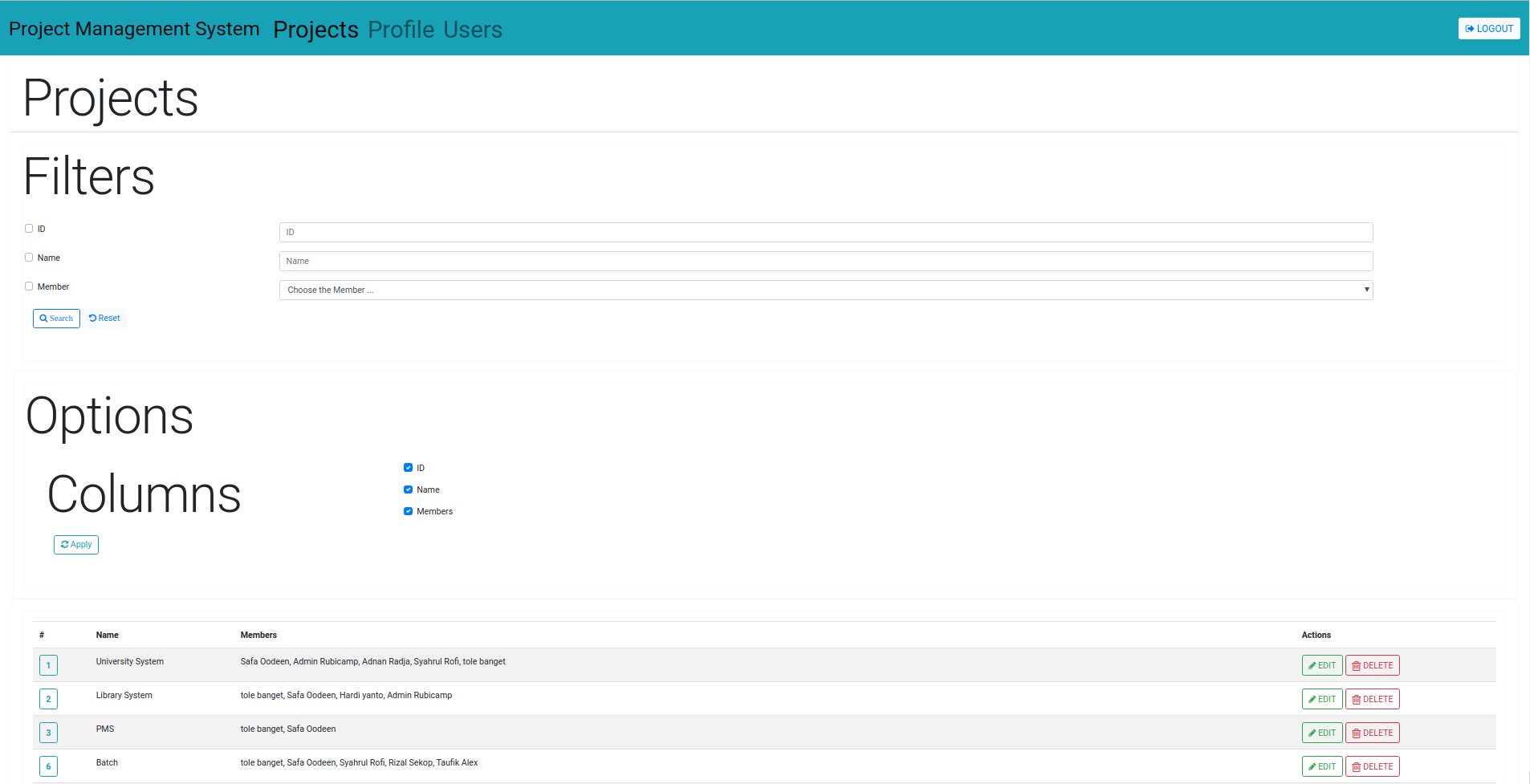Toggle the Name filter checkbox
This screenshot has height=784, width=1530.
pyautogui.click(x=29, y=258)
